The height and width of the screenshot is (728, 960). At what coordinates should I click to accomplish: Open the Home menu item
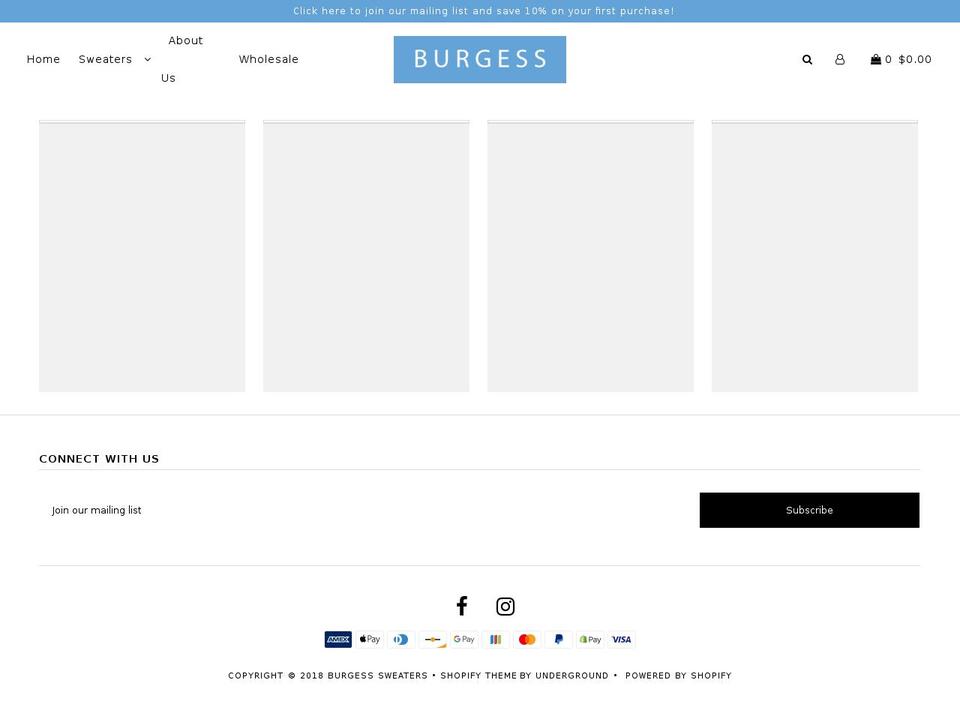43,59
